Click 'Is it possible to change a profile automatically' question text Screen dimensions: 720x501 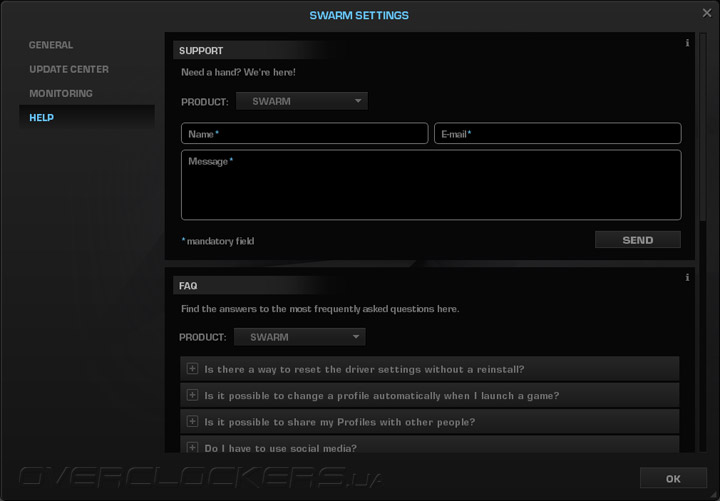coord(382,396)
